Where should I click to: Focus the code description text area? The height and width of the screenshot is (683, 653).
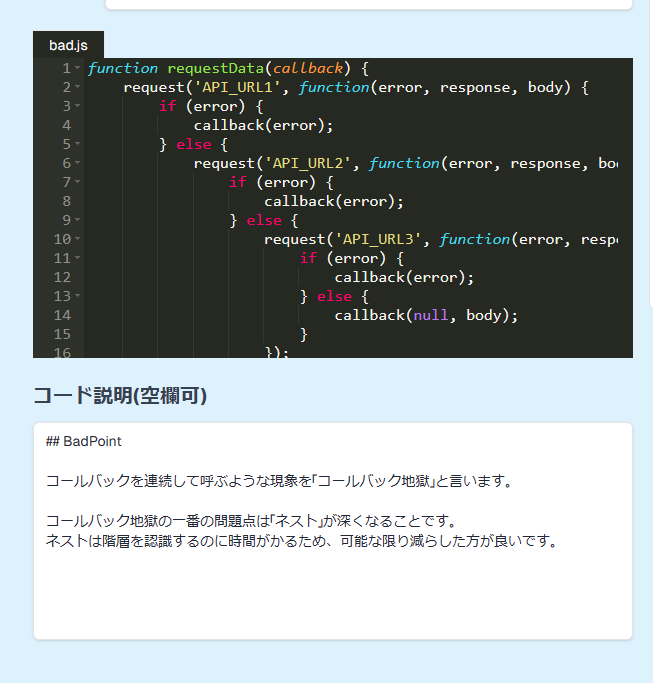[333, 531]
